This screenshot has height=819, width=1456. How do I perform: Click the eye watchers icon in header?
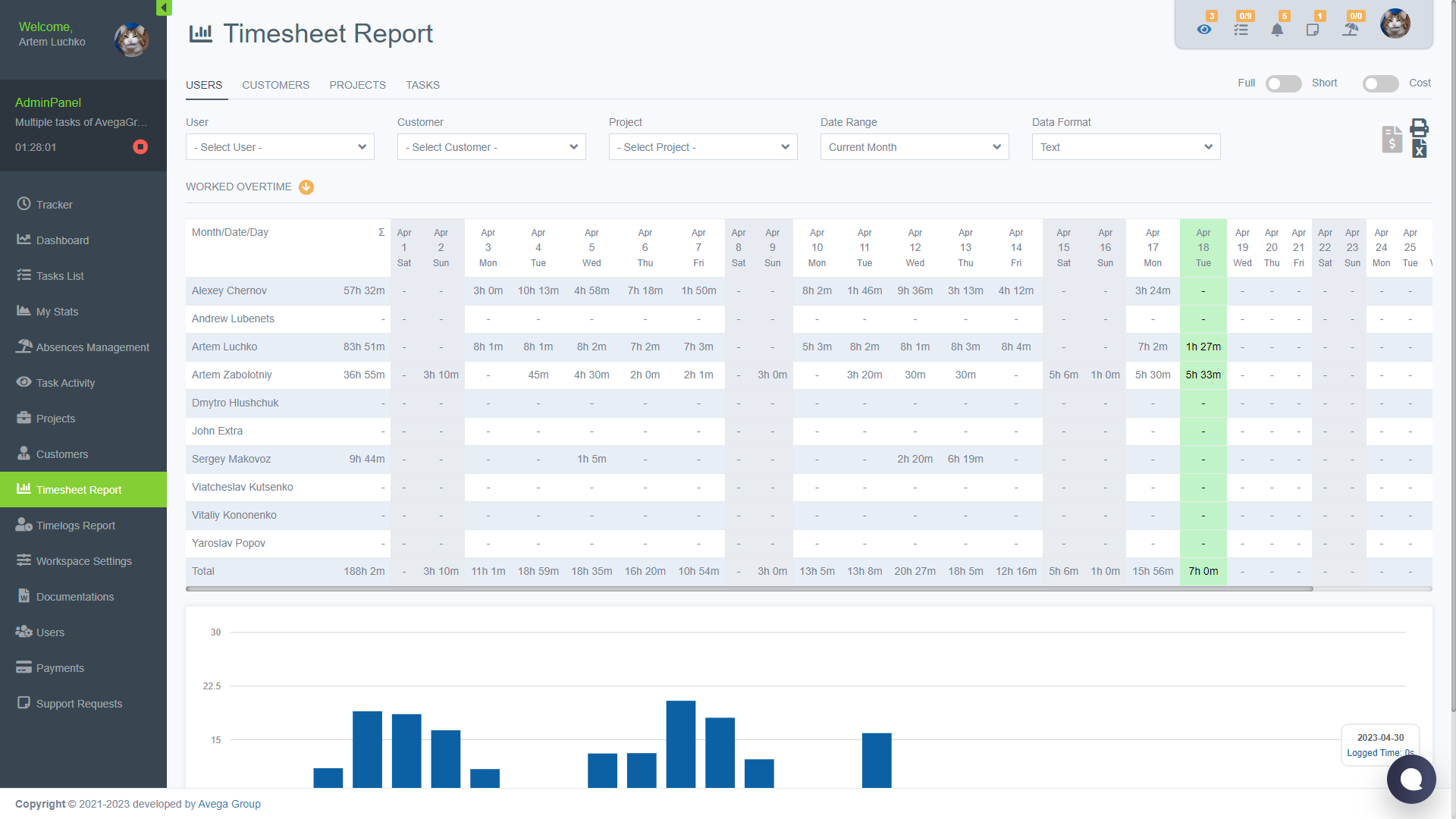pyautogui.click(x=1203, y=30)
